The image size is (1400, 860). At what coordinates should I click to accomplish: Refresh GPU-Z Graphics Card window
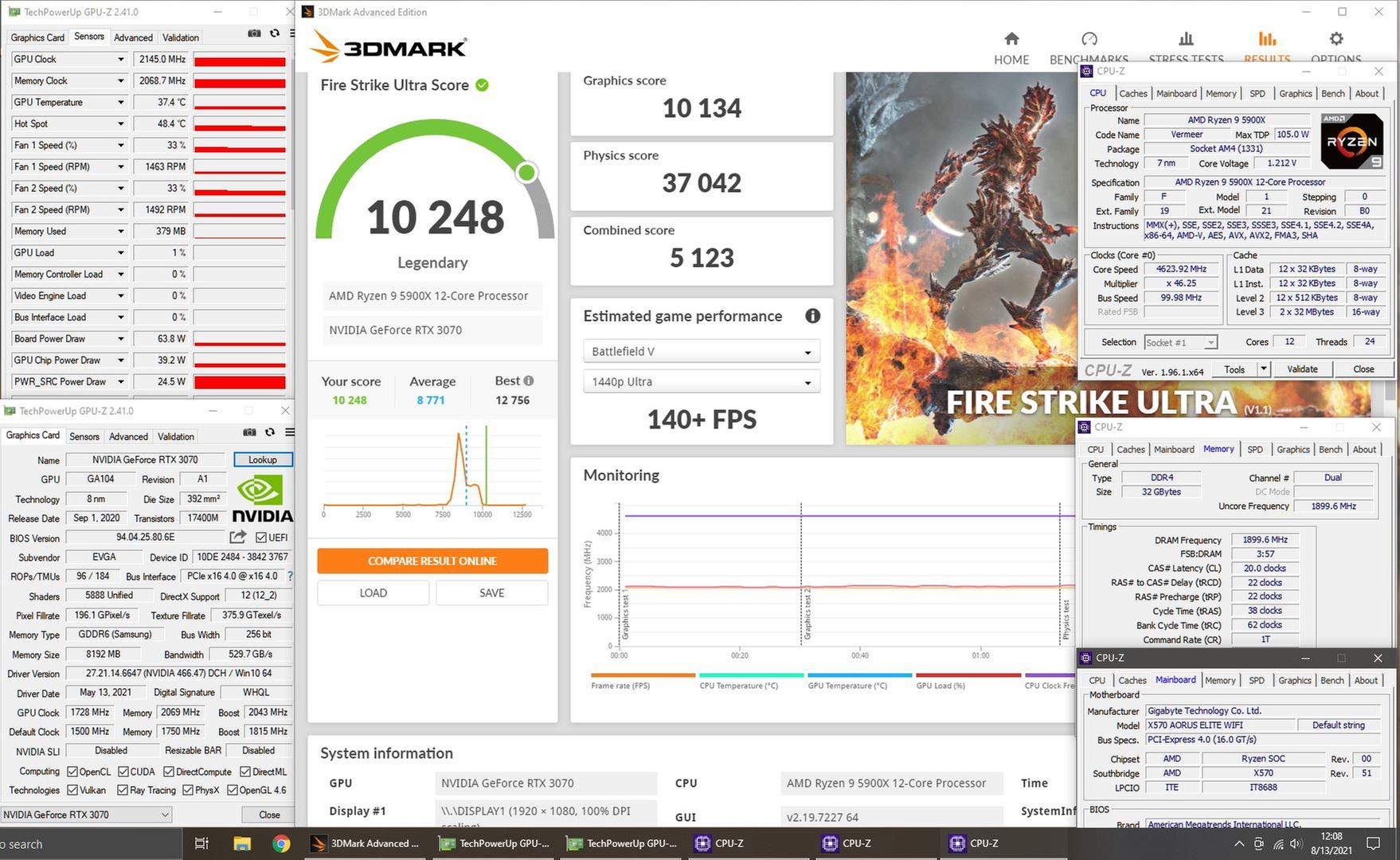coord(270,432)
